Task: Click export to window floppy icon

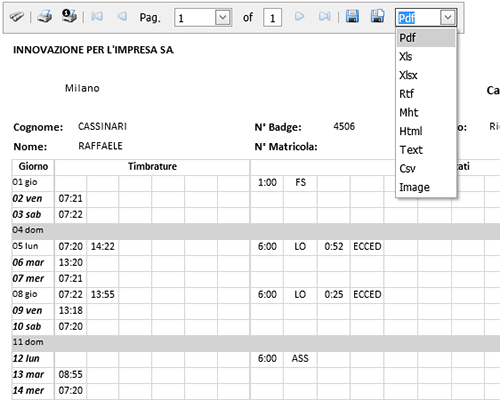Action: tap(377, 16)
